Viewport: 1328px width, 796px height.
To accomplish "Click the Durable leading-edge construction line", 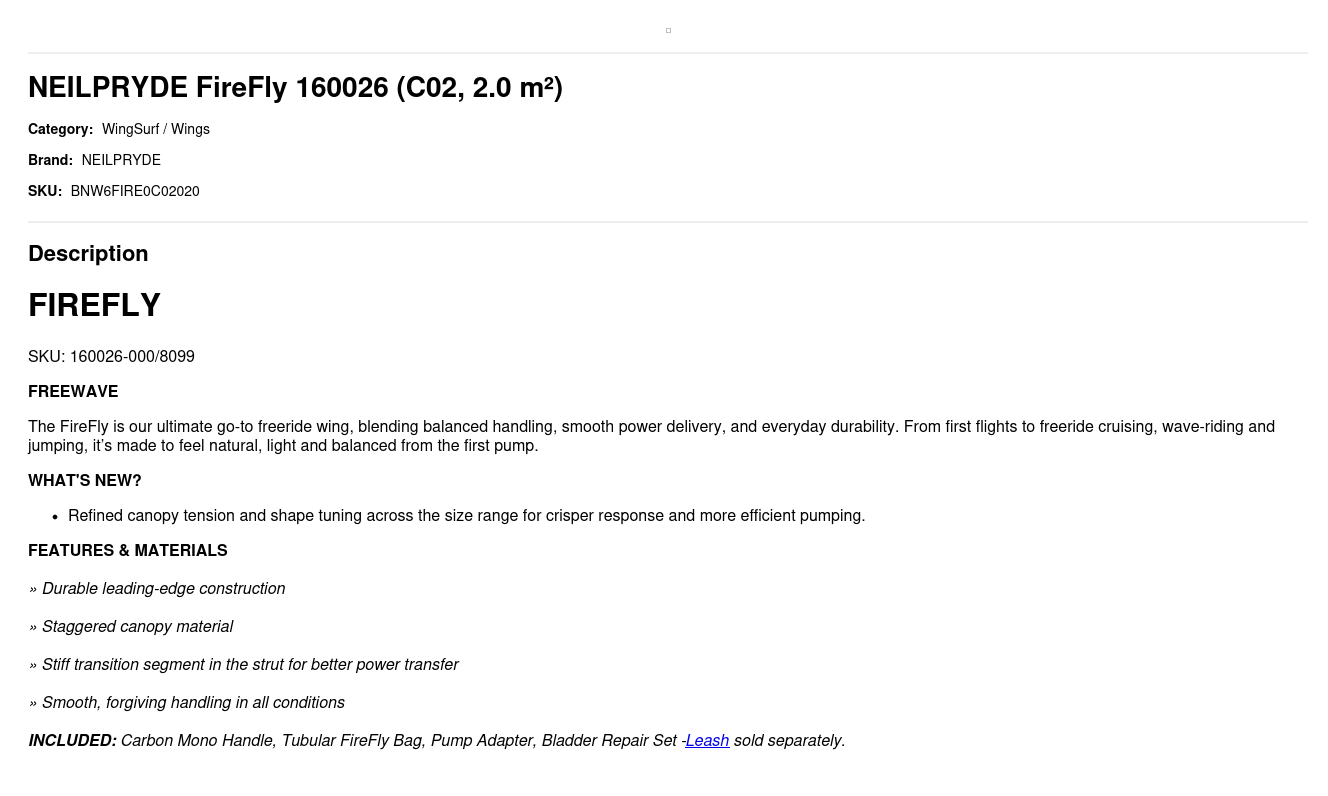I will (x=163, y=589).
